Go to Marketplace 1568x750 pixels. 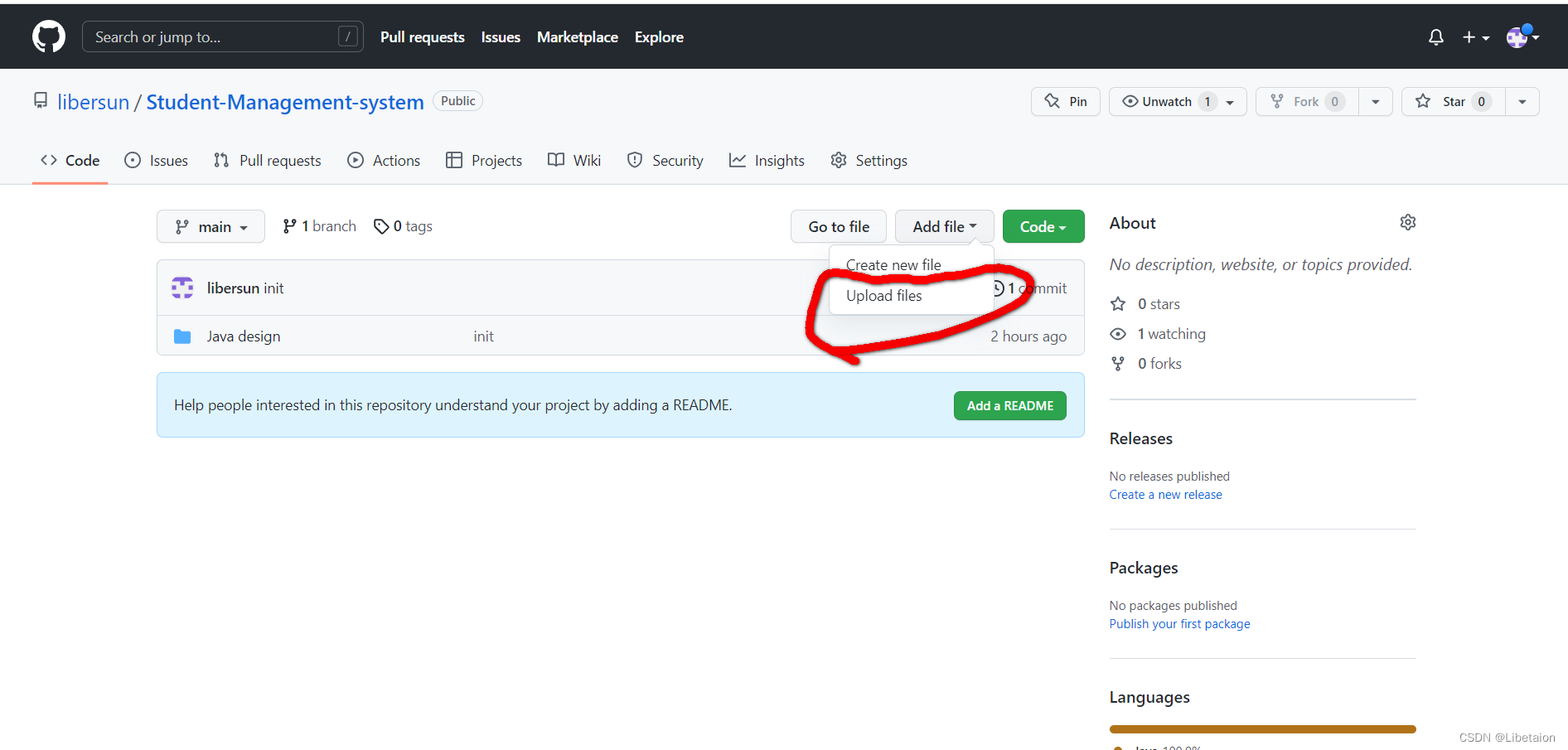click(x=578, y=37)
